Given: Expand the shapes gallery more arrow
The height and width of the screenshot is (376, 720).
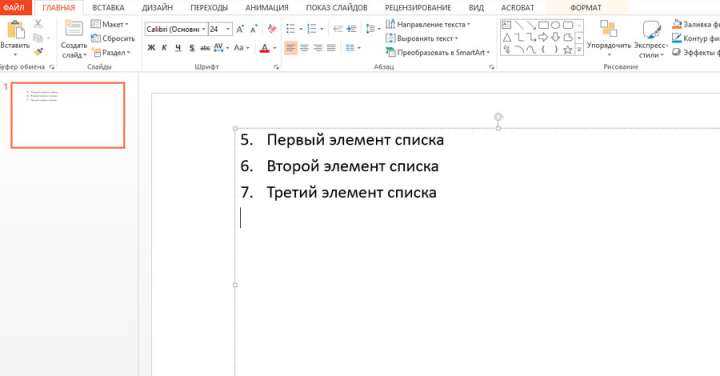Looking at the screenshot, I should [x=579, y=50].
